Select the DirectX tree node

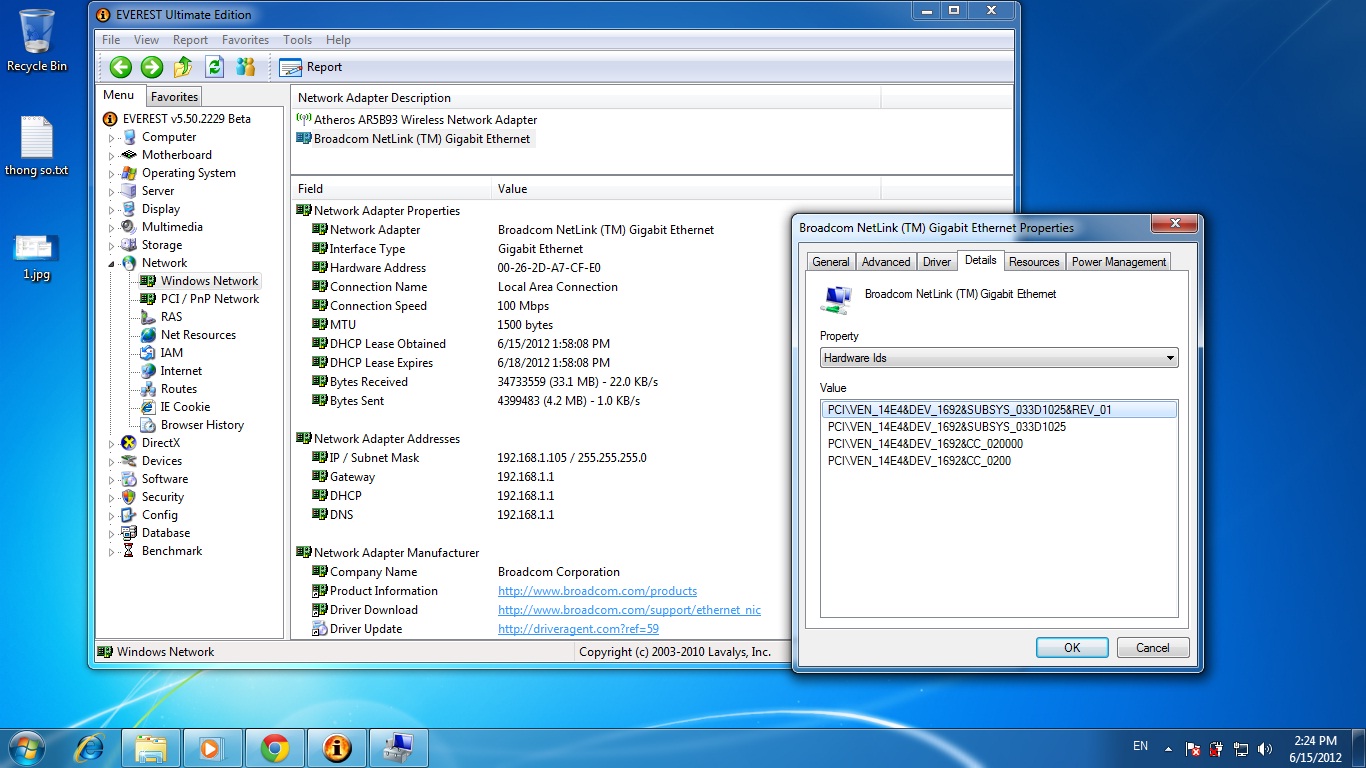[x=160, y=443]
